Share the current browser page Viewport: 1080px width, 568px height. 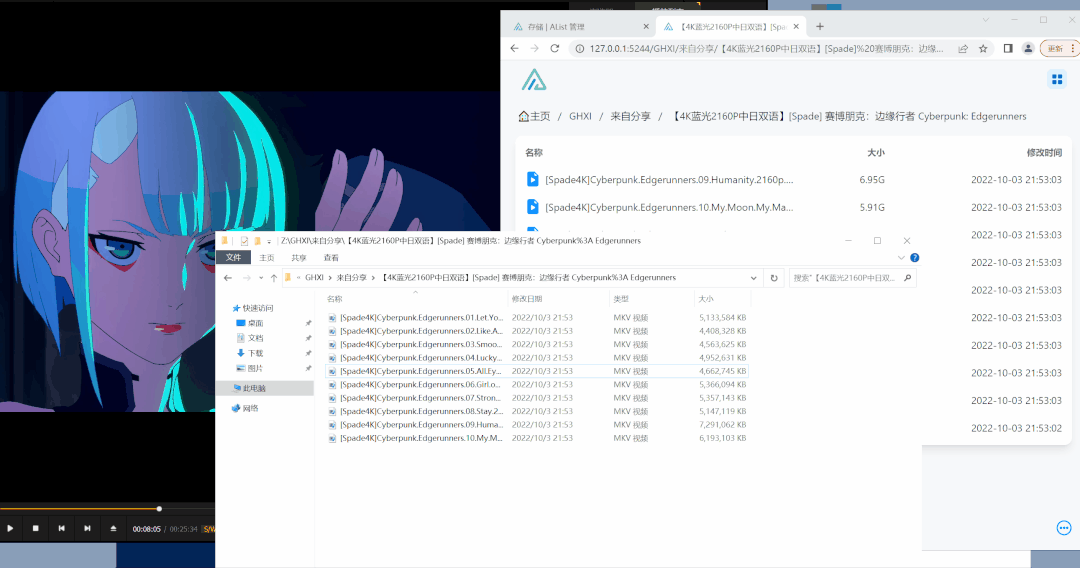point(963,48)
